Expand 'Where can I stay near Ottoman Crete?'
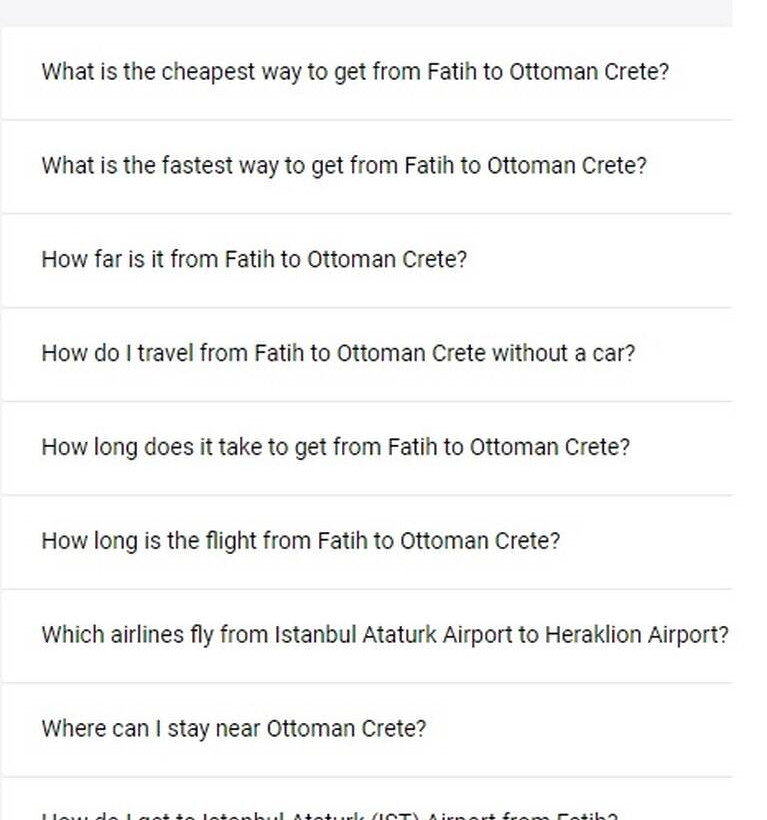This screenshot has height=820, width=767. pyautogui.click(x=234, y=729)
